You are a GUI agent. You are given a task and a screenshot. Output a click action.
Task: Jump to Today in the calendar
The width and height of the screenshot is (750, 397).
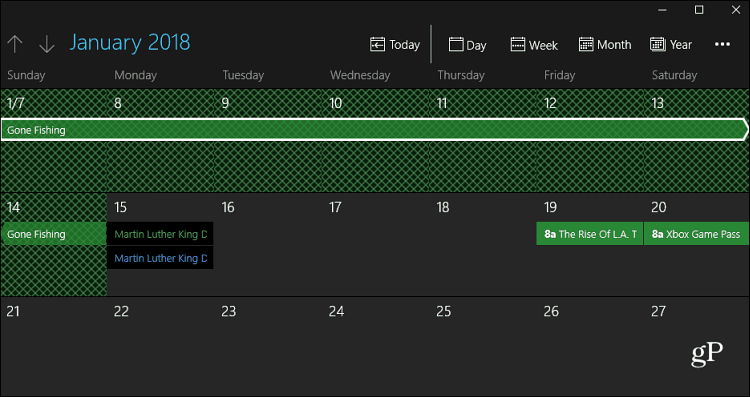coord(395,45)
